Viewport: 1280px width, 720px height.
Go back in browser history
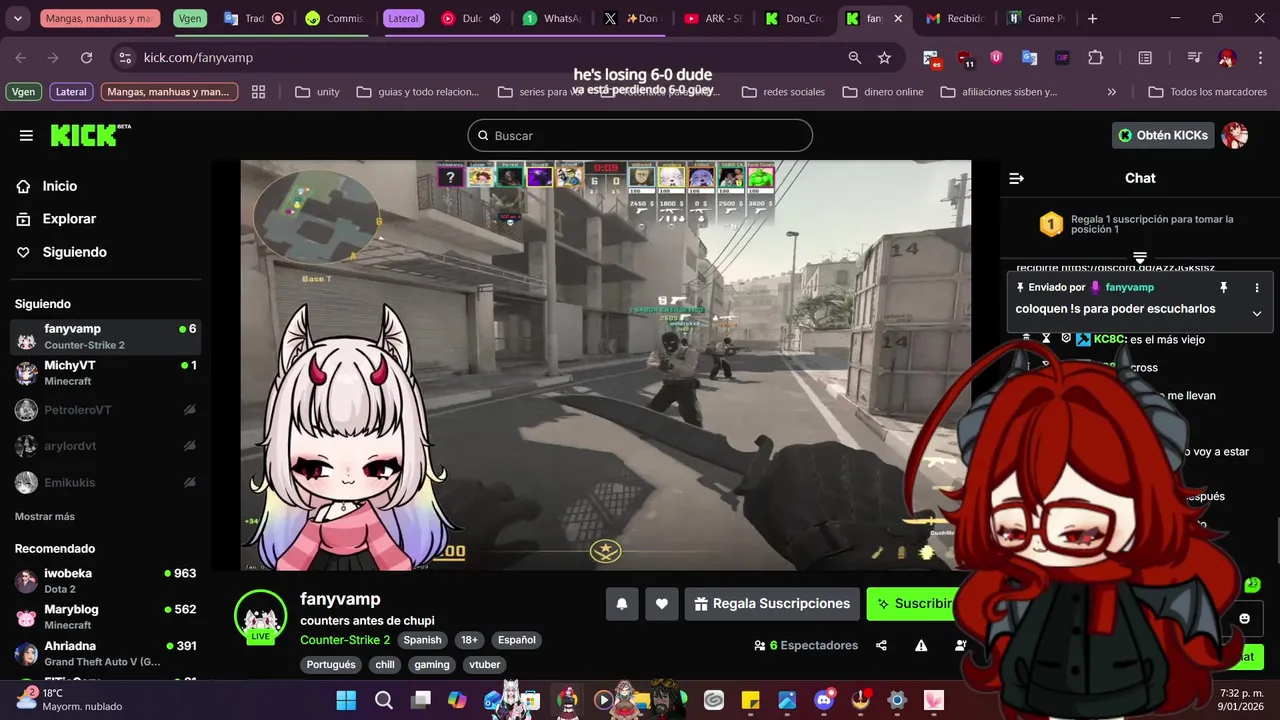click(21, 58)
